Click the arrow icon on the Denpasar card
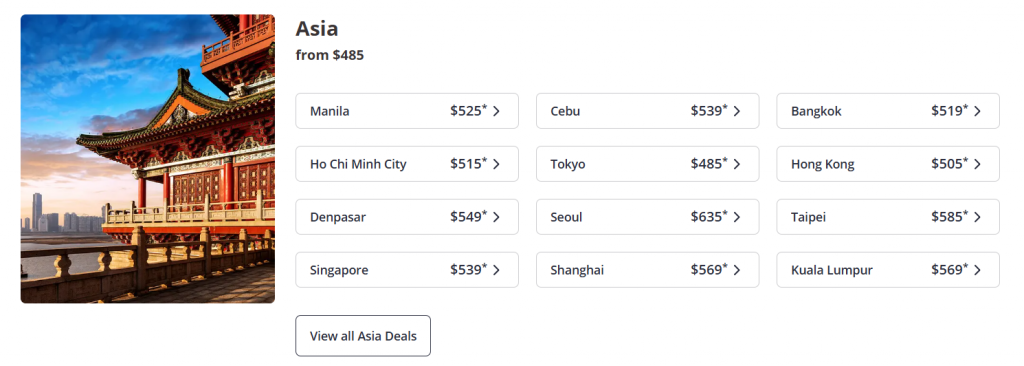1024x366 pixels. (496, 217)
